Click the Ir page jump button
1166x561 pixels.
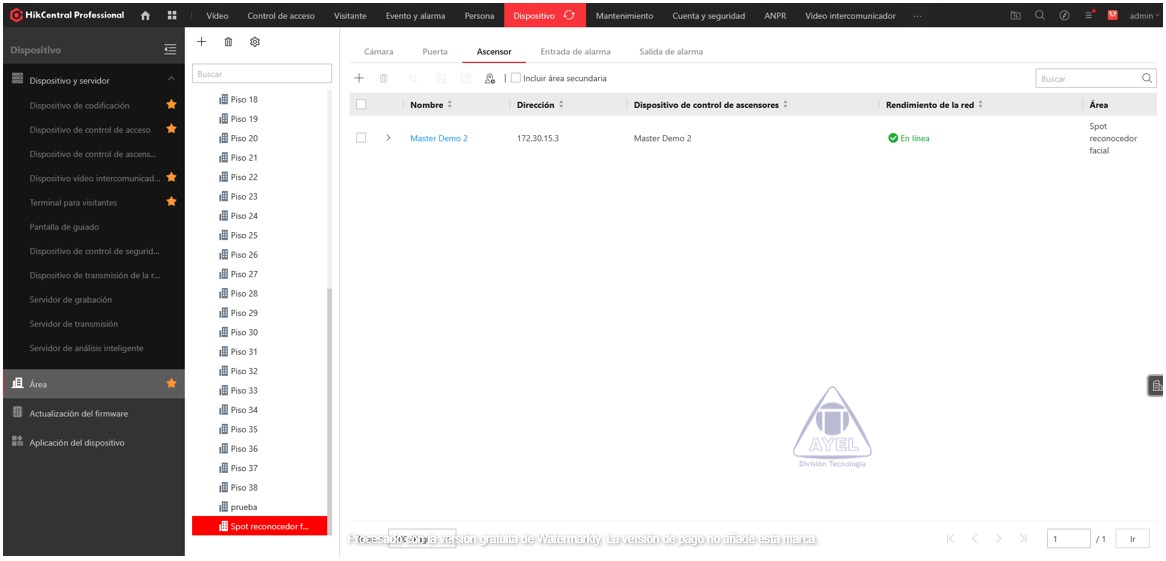[1132, 539]
